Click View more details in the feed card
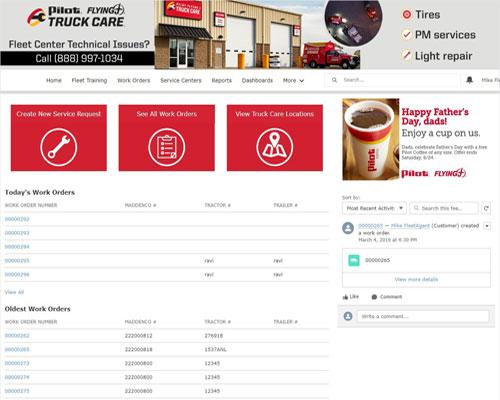Image resolution: width=500 pixels, height=400 pixels. click(416, 279)
